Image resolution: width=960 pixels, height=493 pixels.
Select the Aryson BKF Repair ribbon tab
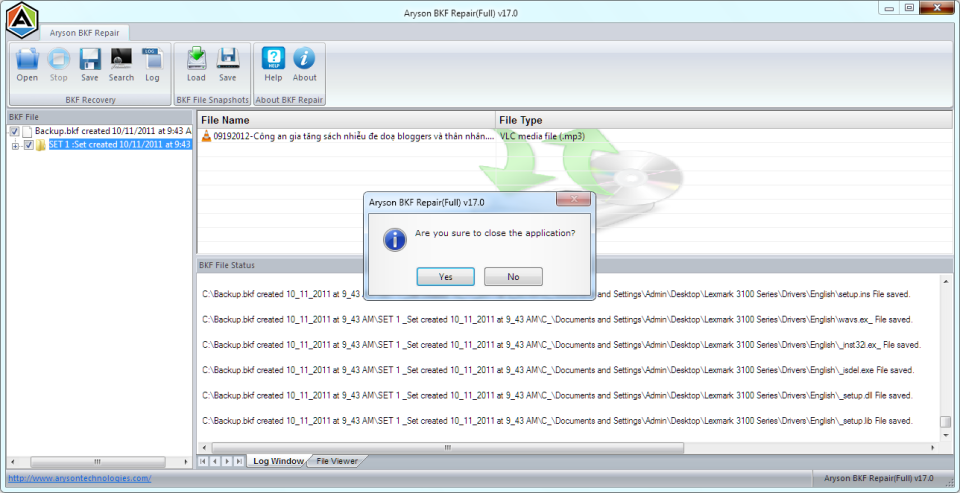(x=84, y=33)
